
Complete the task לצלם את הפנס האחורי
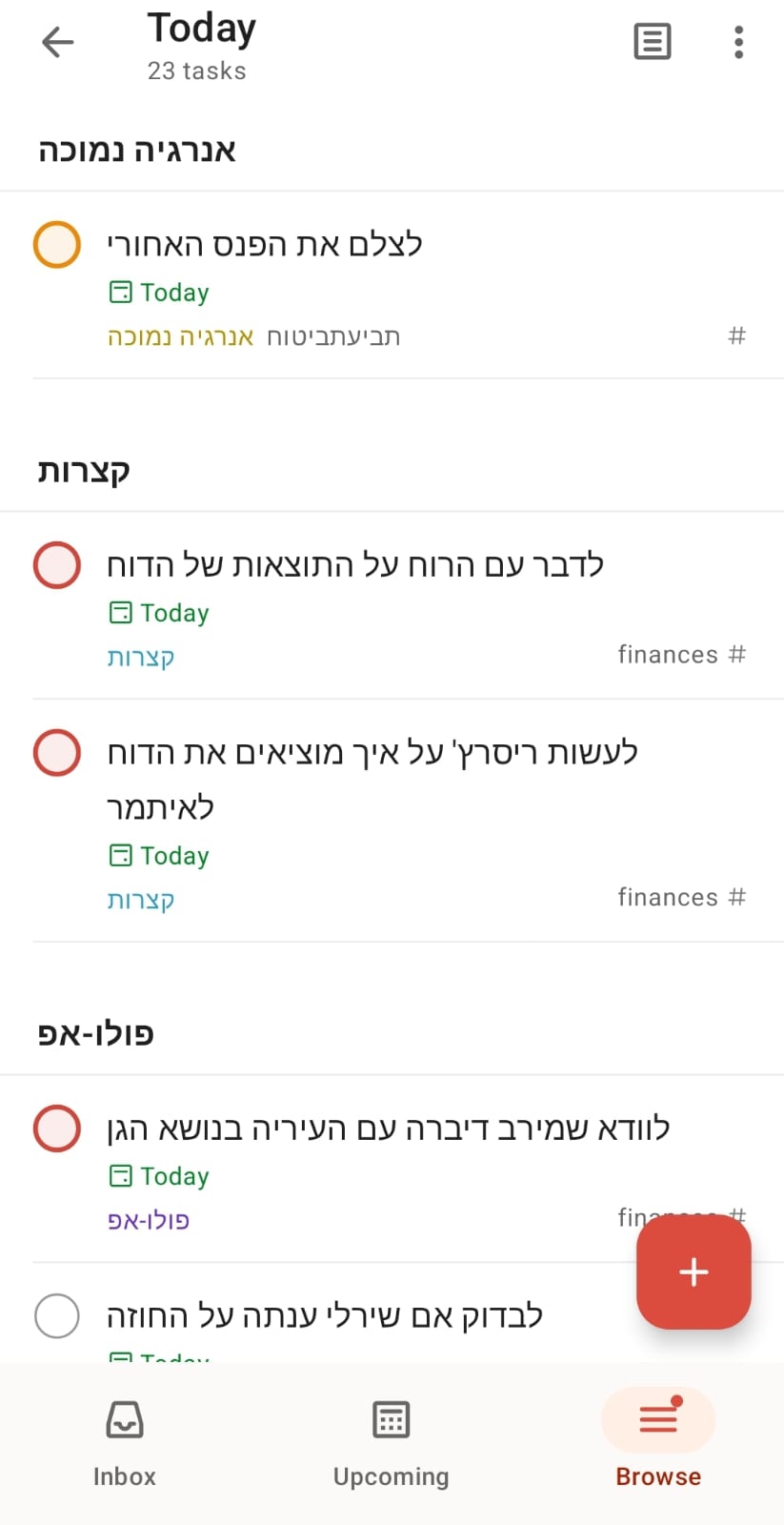57,244
